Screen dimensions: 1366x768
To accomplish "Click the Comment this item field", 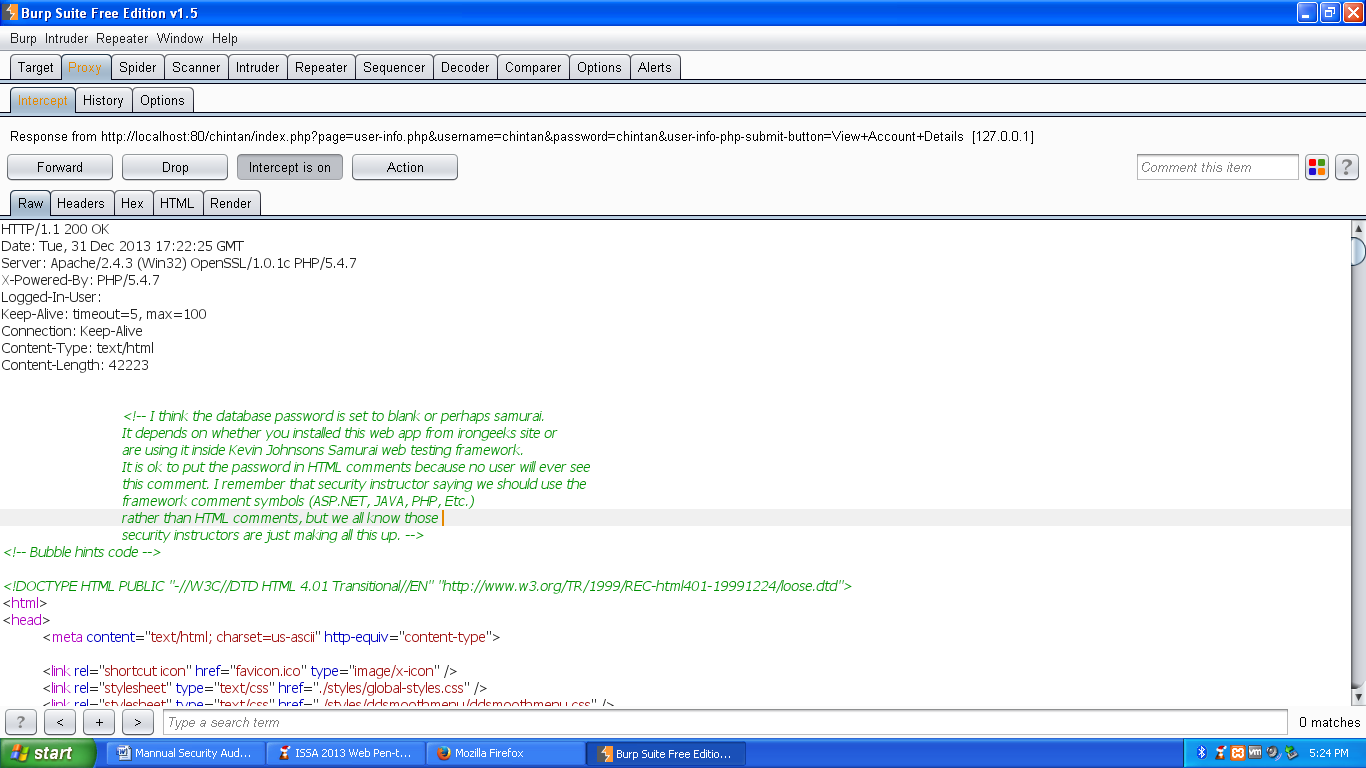I will click(1218, 167).
